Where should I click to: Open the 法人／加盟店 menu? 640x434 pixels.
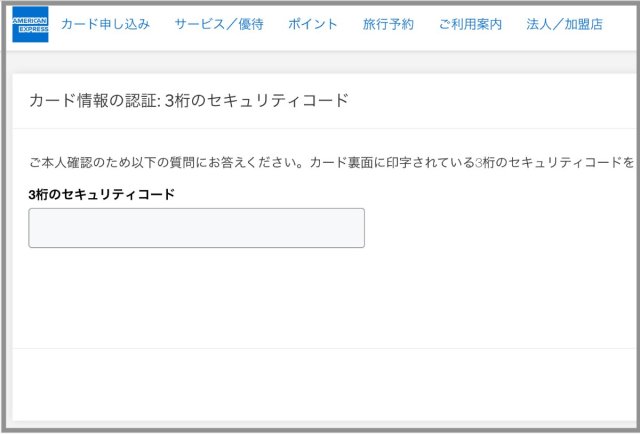[x=564, y=24]
